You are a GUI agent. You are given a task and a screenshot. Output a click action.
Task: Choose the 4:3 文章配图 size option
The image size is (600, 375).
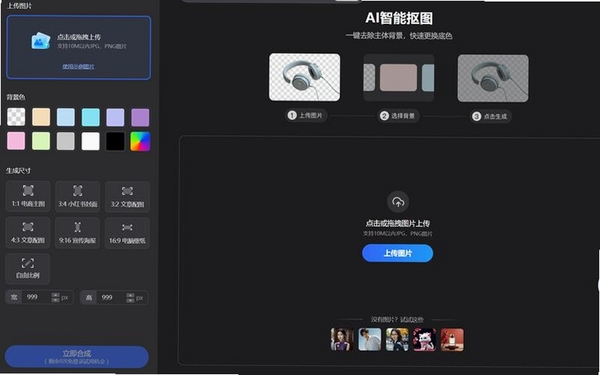tap(28, 233)
